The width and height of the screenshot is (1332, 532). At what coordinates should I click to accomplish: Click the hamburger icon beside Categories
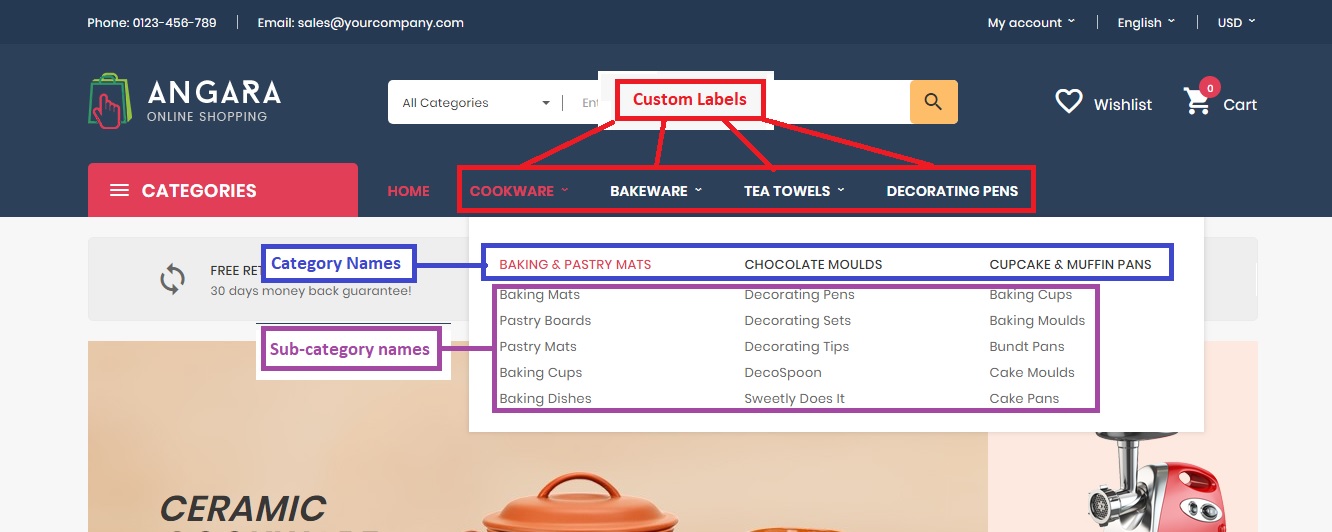[119, 190]
